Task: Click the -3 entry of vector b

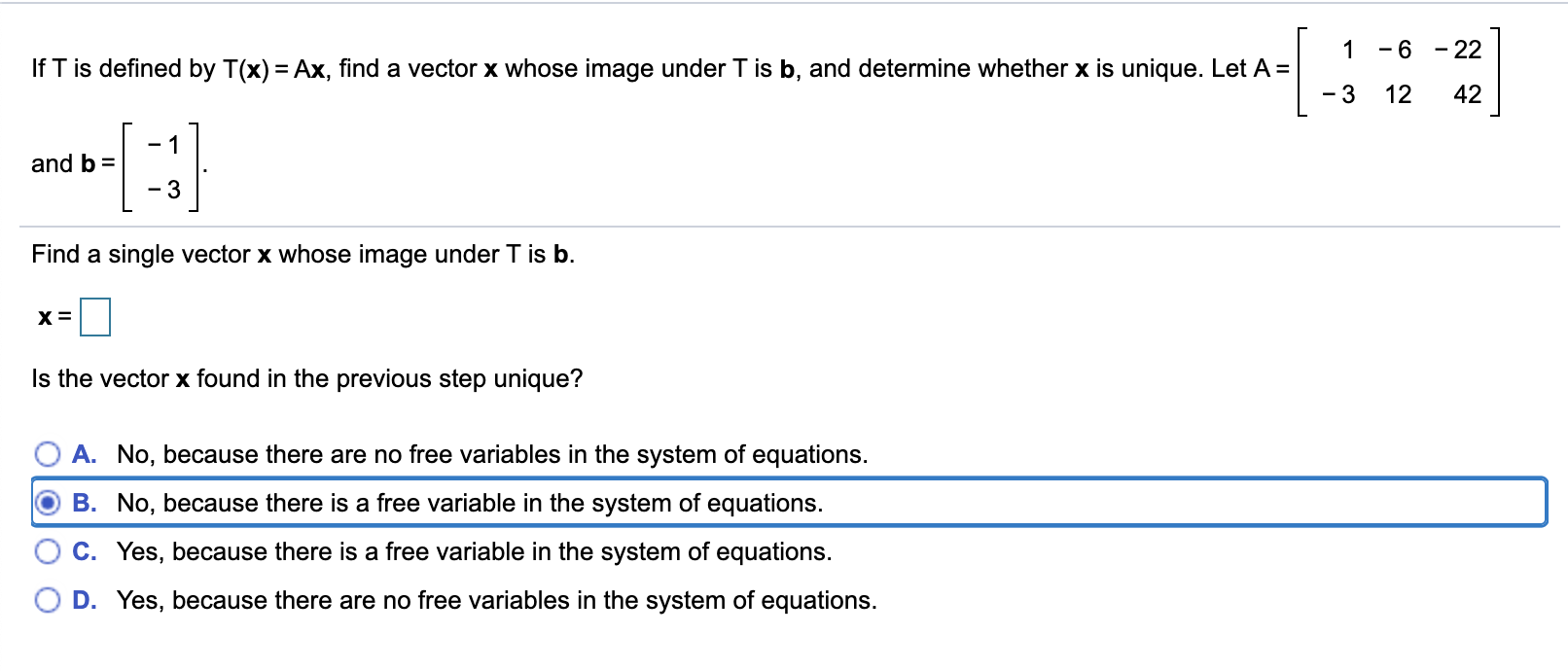Action: coord(161,188)
